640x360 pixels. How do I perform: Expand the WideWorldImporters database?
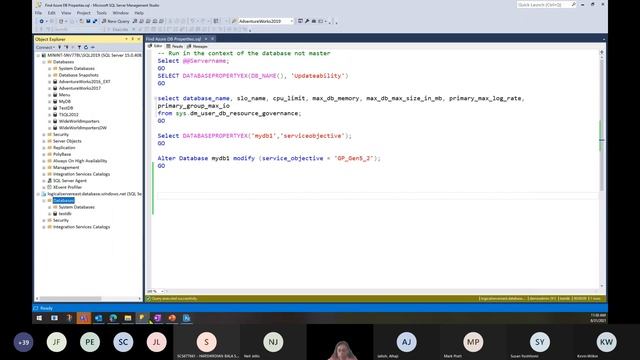pyautogui.click(x=49, y=121)
